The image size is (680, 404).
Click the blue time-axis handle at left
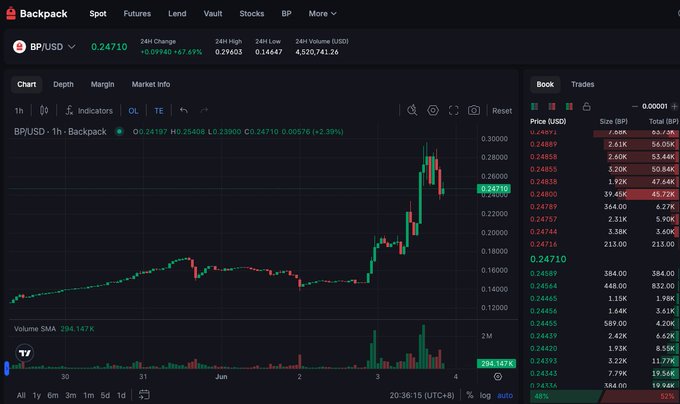pyautogui.click(x=7, y=368)
